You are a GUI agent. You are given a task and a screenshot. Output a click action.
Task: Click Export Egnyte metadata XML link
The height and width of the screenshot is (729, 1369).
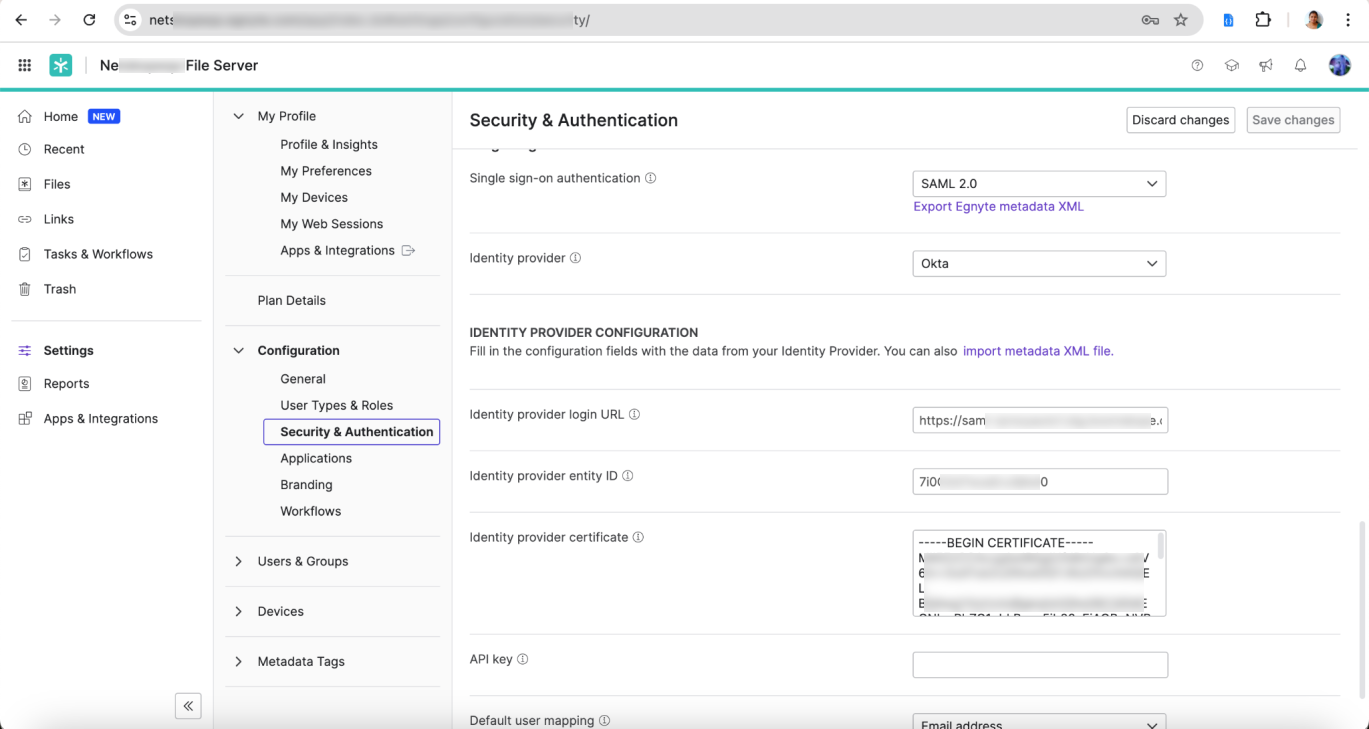pos(999,207)
